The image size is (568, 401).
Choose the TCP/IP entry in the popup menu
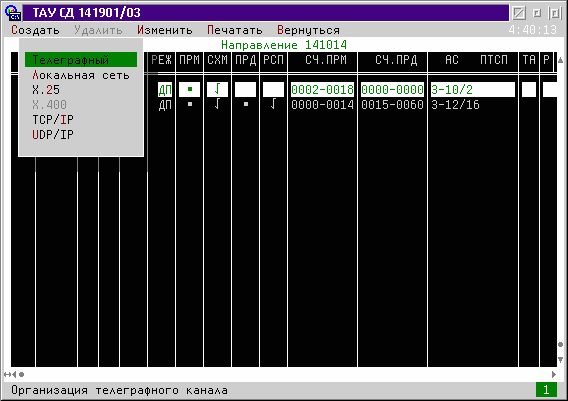pyautogui.click(x=53, y=120)
